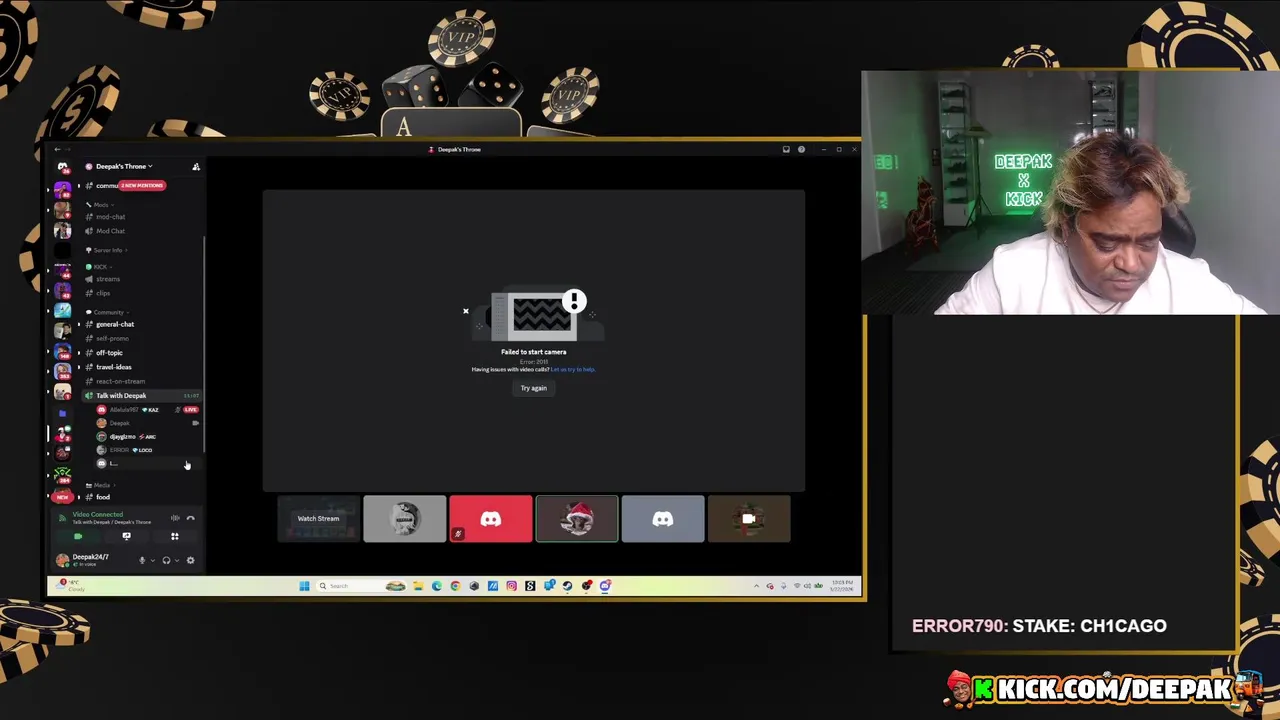1280x720 pixels.
Task: Toggle camera on in voice panel
Action: click(78, 536)
